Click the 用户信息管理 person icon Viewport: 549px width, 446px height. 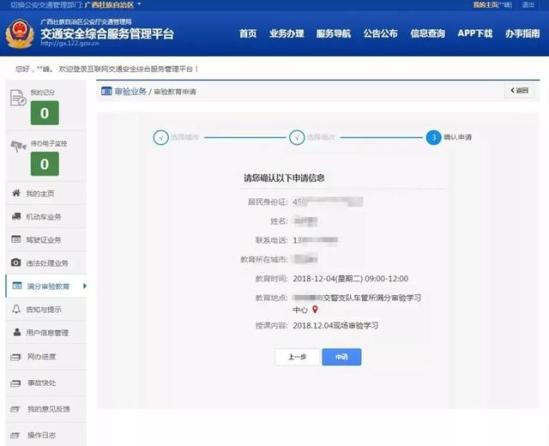(16, 332)
